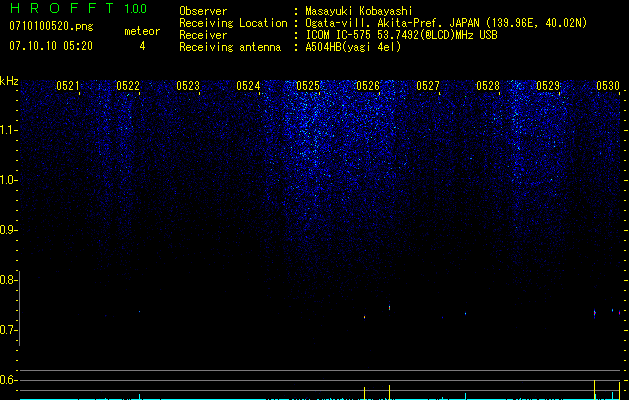This screenshot has width=629, height=400.
Task: Click the meteor count label
Action: coord(142,31)
